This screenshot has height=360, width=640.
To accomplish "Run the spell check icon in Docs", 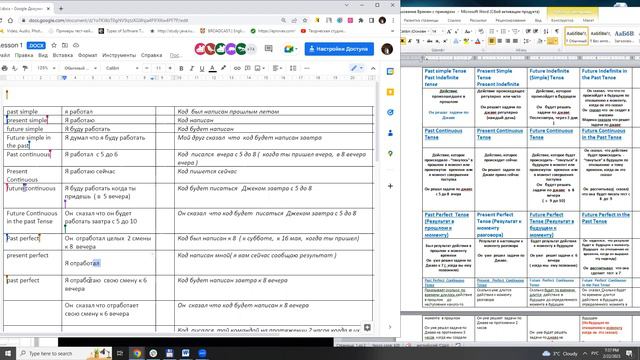I will [x=15, y=68].
